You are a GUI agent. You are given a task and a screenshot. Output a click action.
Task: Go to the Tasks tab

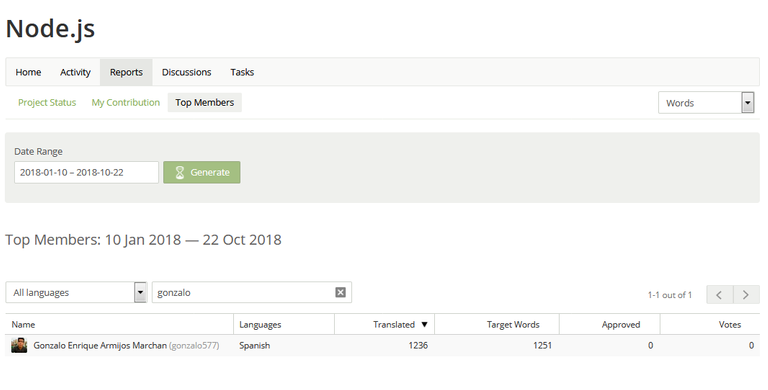click(x=242, y=72)
